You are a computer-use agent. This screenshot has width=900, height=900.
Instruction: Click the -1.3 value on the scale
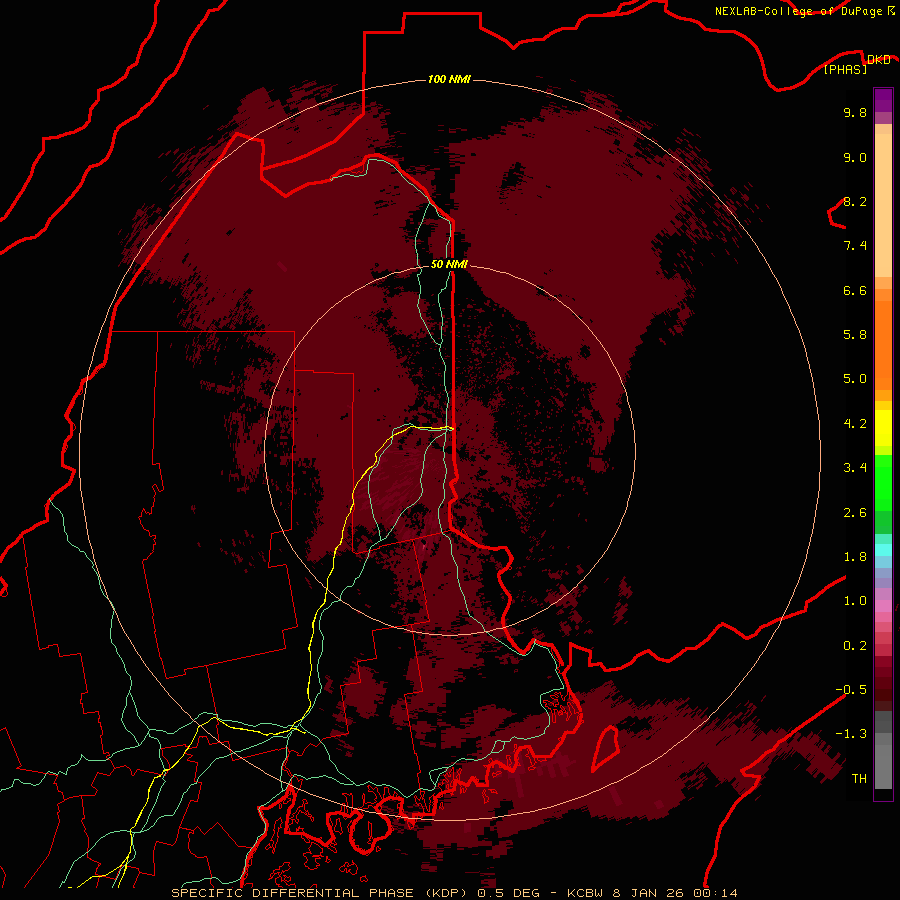[x=851, y=734]
